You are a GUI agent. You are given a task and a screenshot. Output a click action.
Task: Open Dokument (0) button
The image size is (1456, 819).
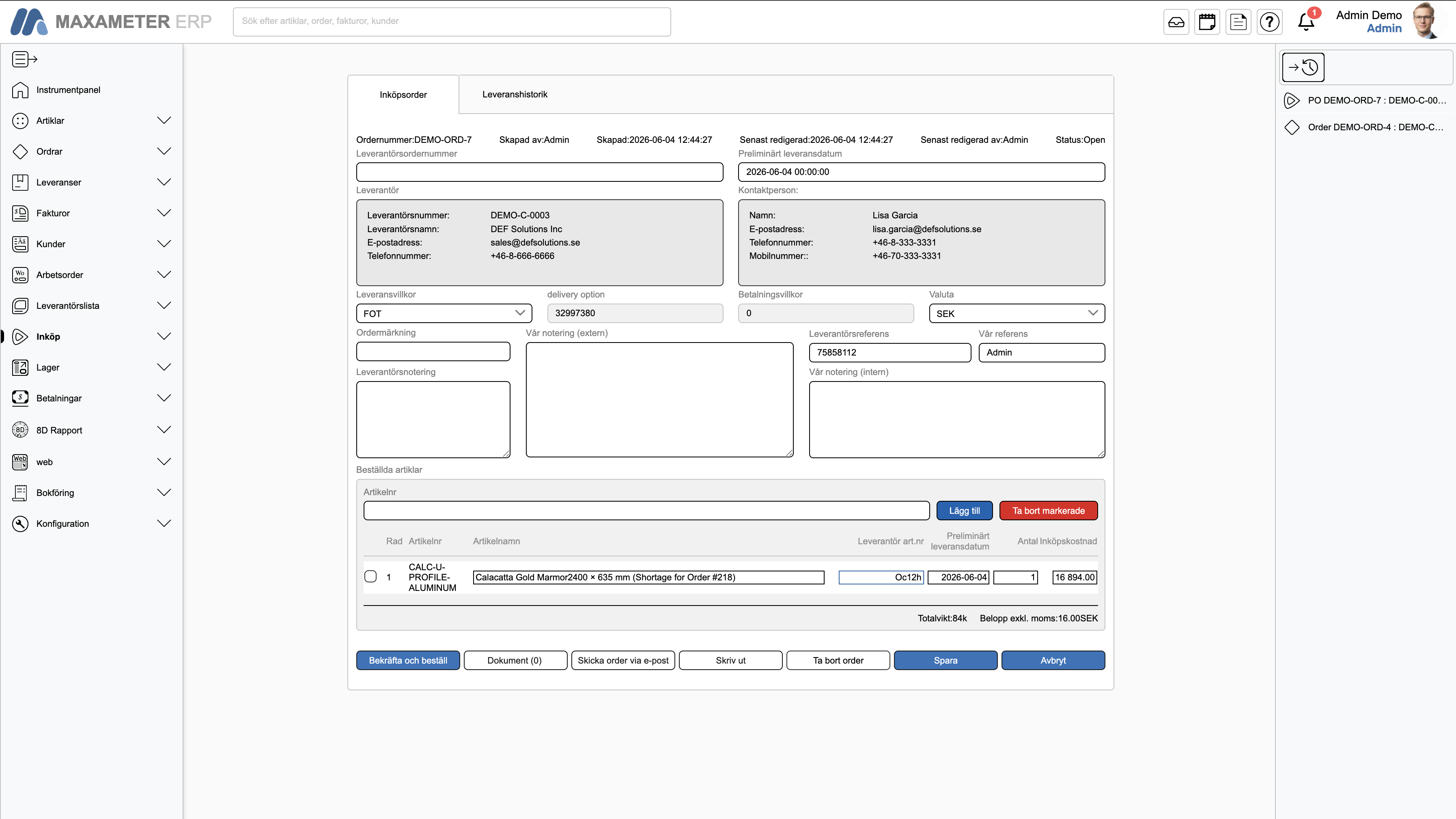[x=515, y=660]
